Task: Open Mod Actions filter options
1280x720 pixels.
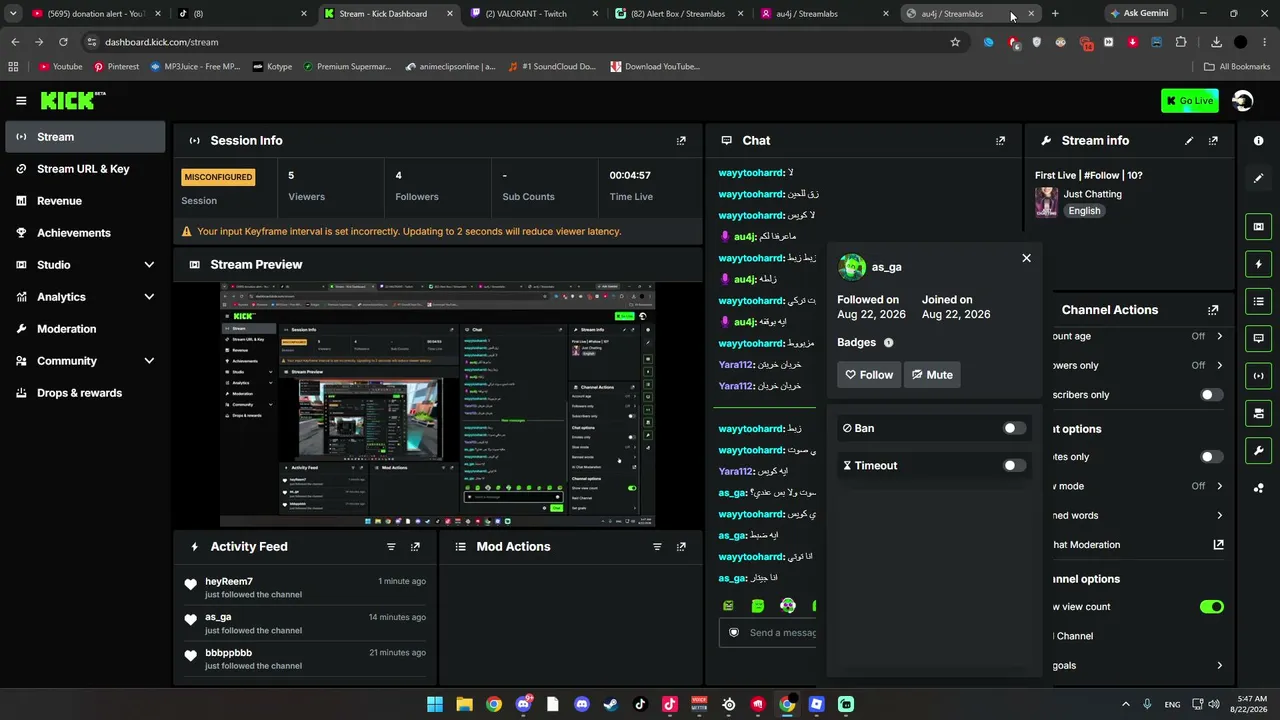Action: click(x=657, y=547)
